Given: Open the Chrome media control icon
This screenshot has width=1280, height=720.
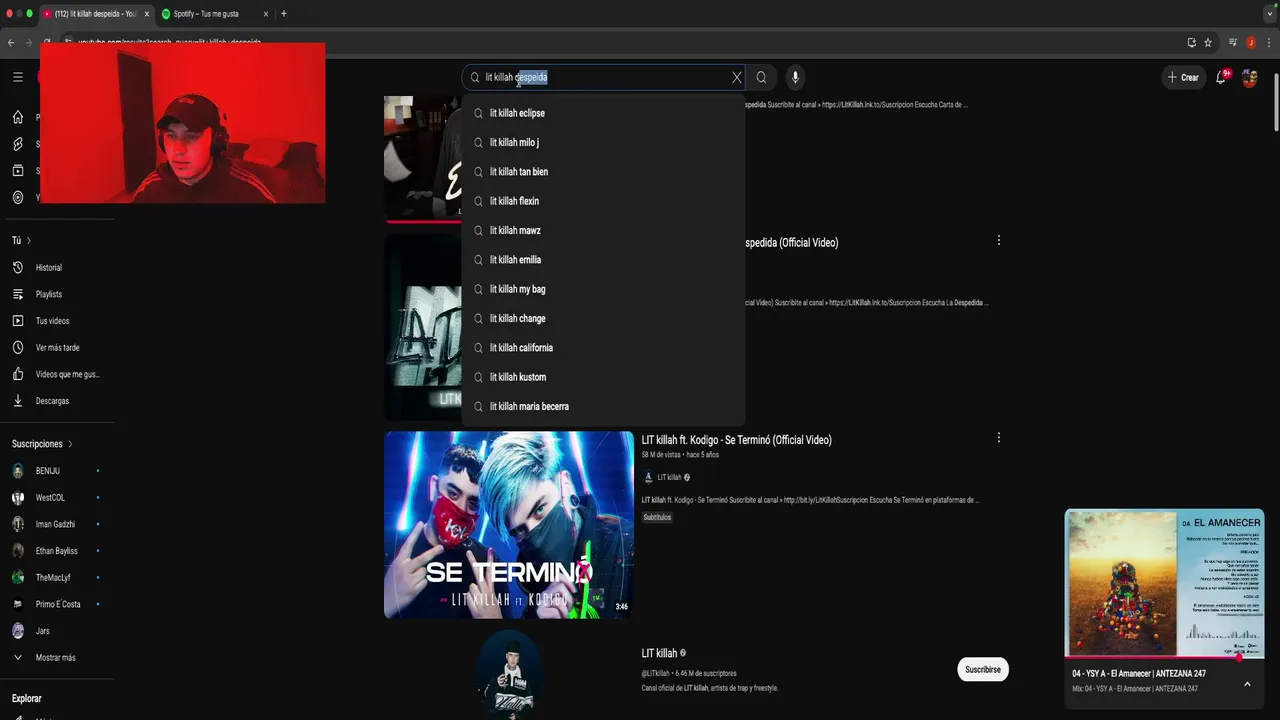Looking at the screenshot, I should pyautogui.click(x=1233, y=43).
